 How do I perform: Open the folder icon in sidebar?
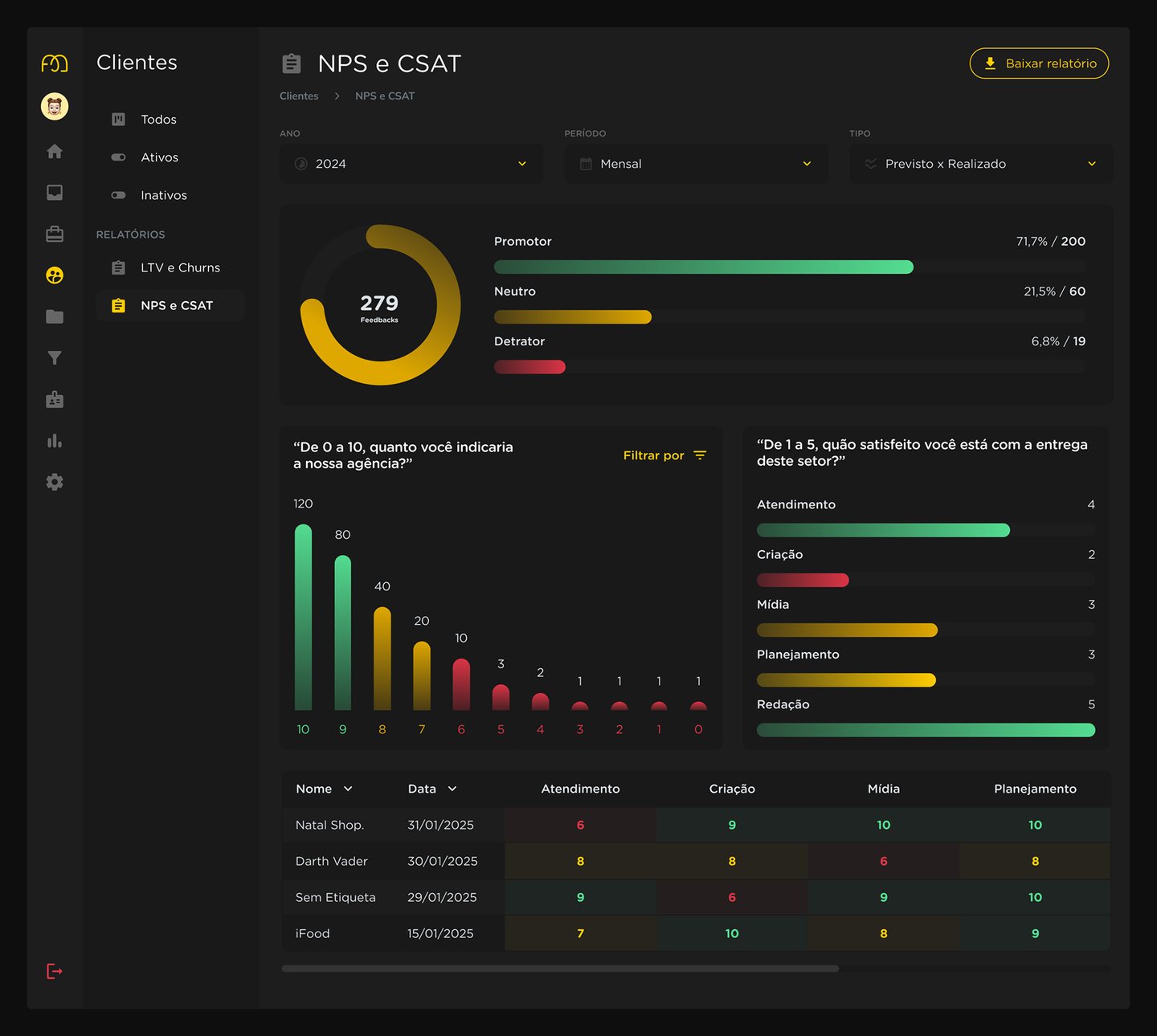[x=55, y=316]
